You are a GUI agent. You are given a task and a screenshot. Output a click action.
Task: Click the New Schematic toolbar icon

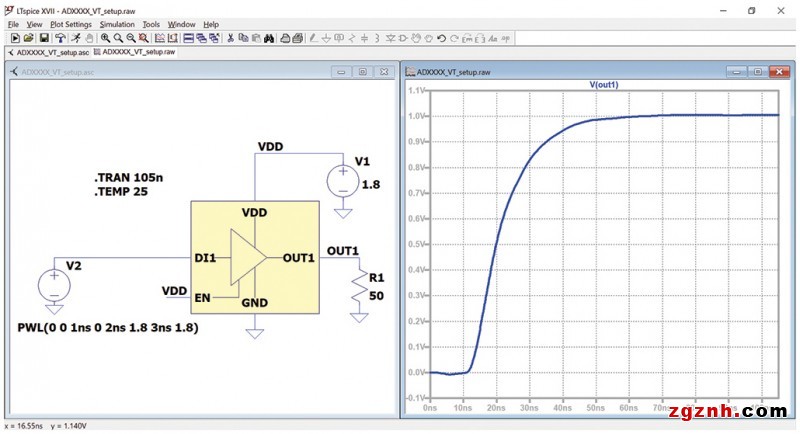15,38
